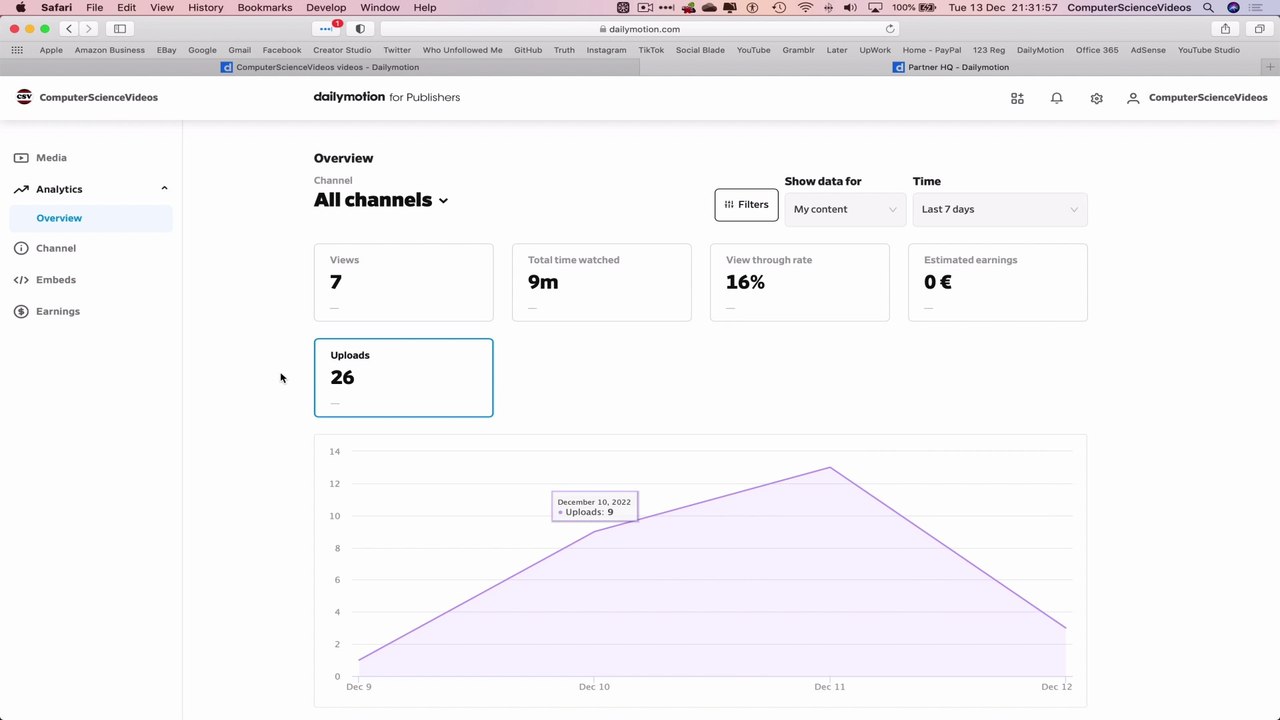The height and width of the screenshot is (720, 1280).
Task: Click Safari back navigation arrow
Action: pos(69,29)
